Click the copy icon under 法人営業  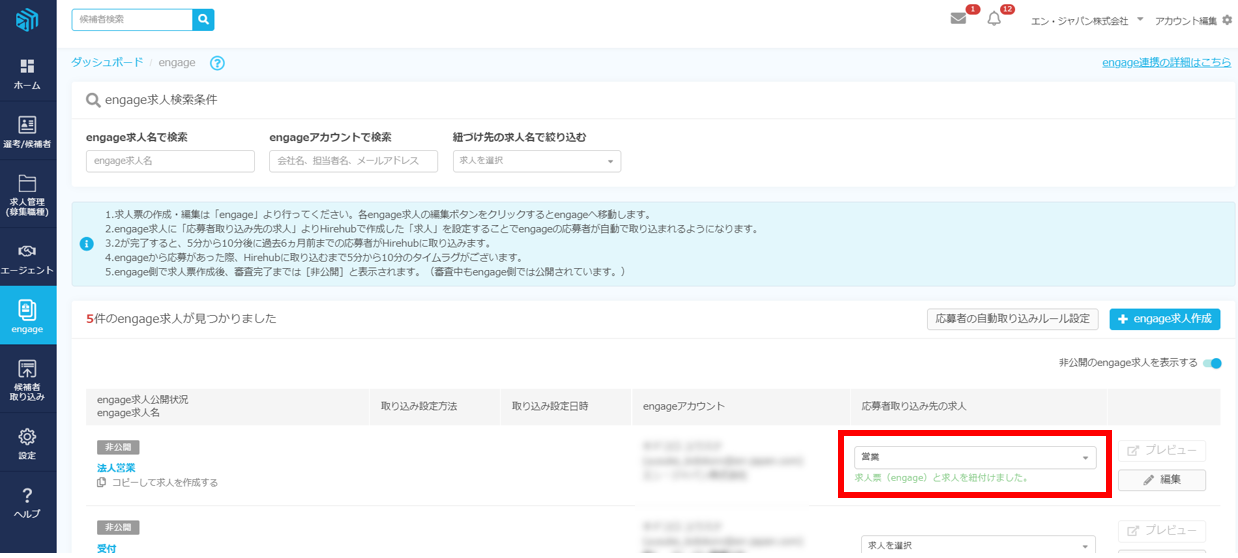pyautogui.click(x=102, y=483)
